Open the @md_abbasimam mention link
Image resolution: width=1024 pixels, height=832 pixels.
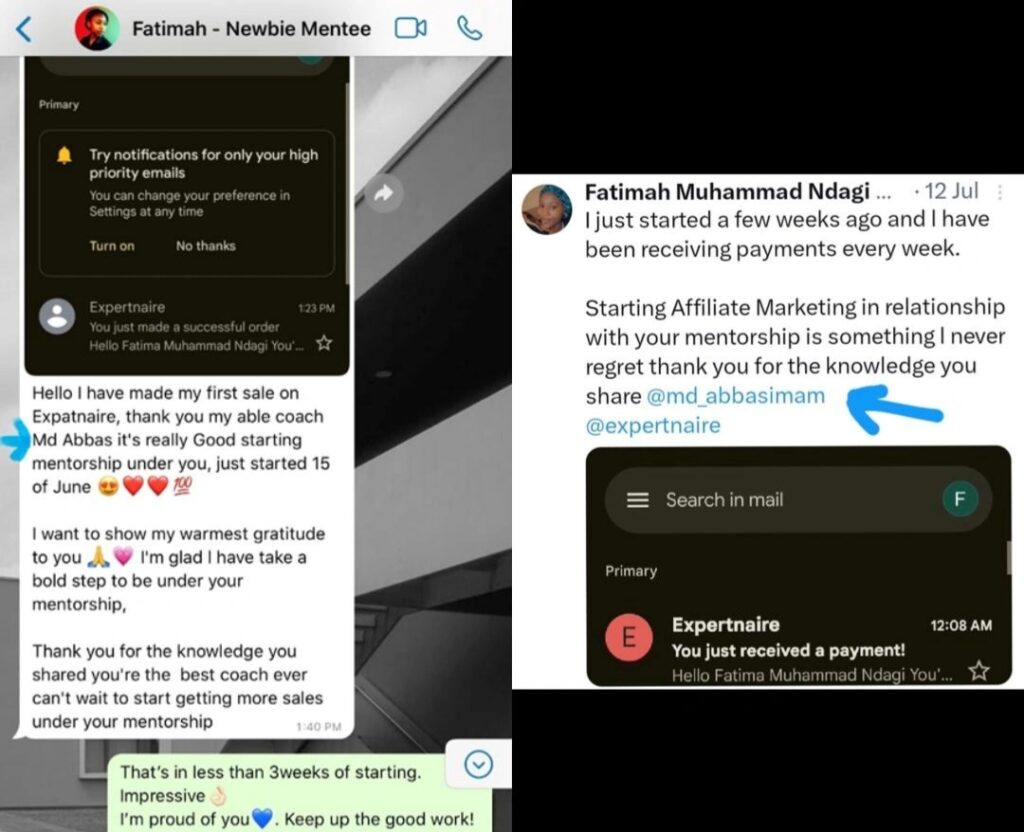(736, 396)
